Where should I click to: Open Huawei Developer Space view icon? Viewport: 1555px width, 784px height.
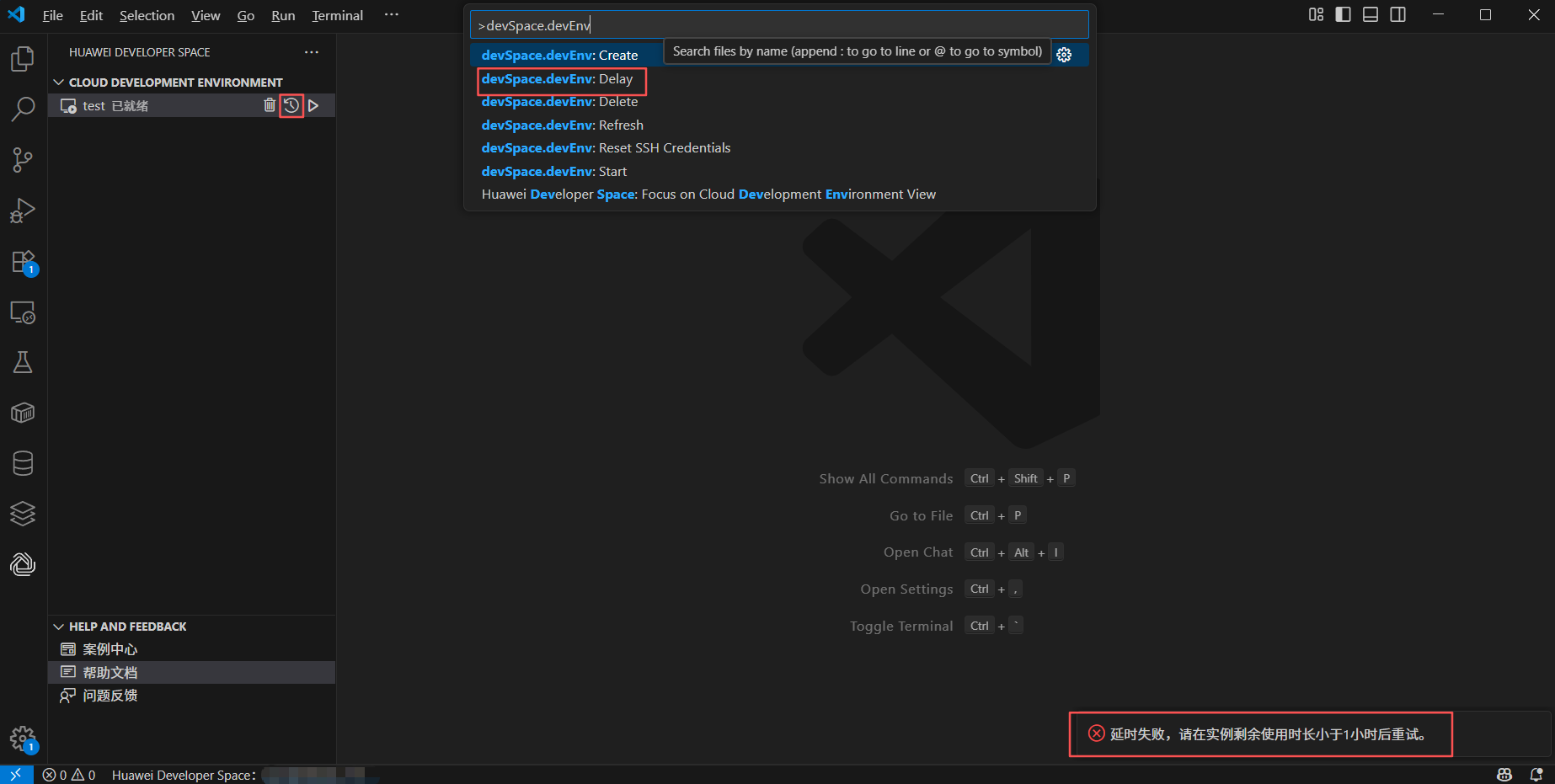23,564
